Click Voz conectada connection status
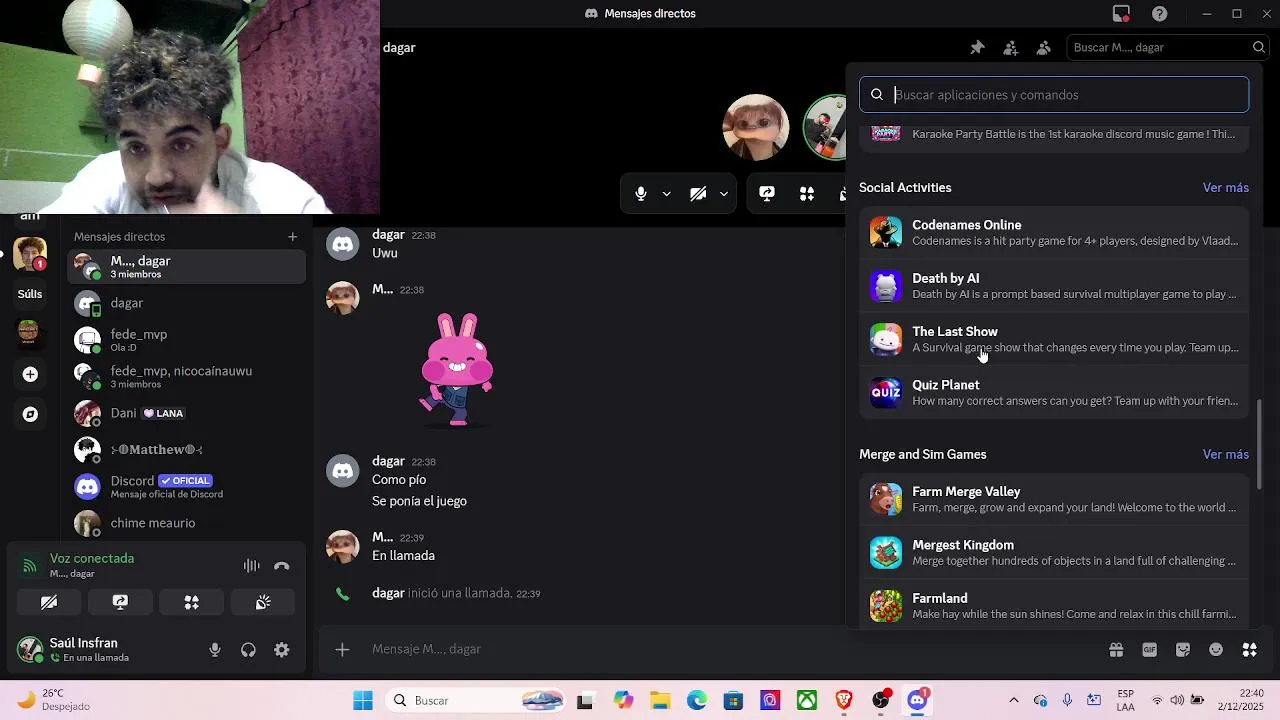 tap(91, 559)
